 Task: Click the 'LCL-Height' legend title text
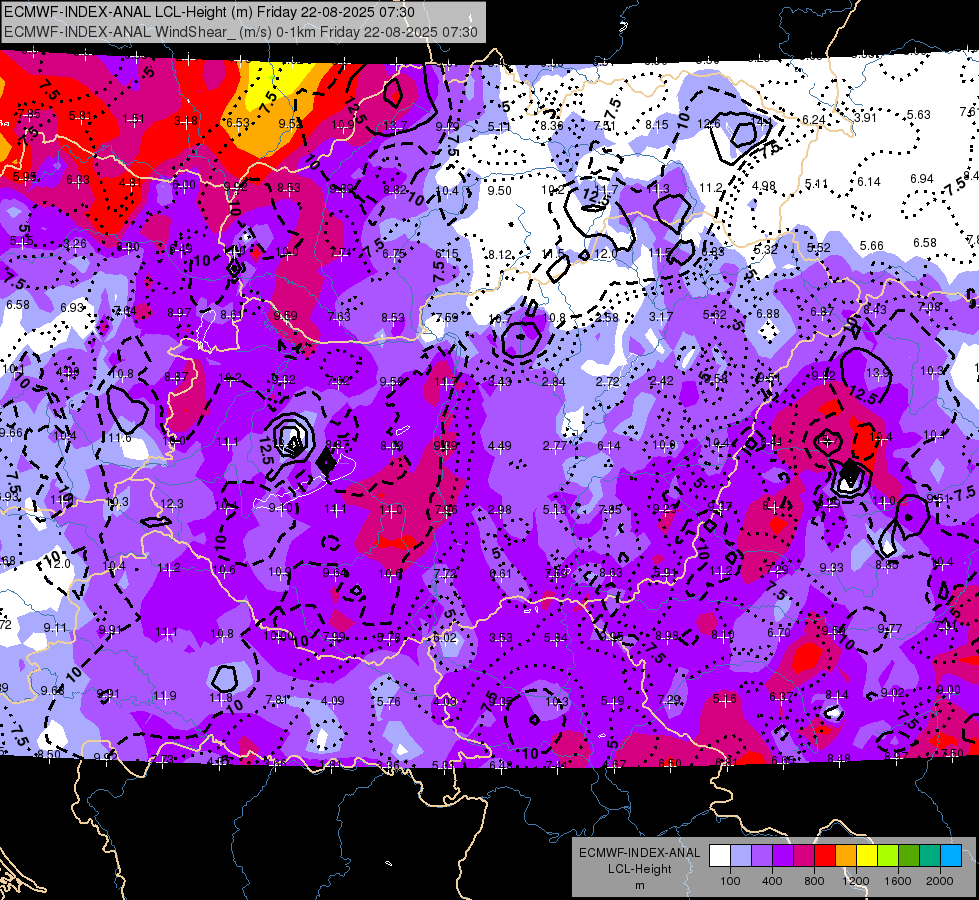640,869
